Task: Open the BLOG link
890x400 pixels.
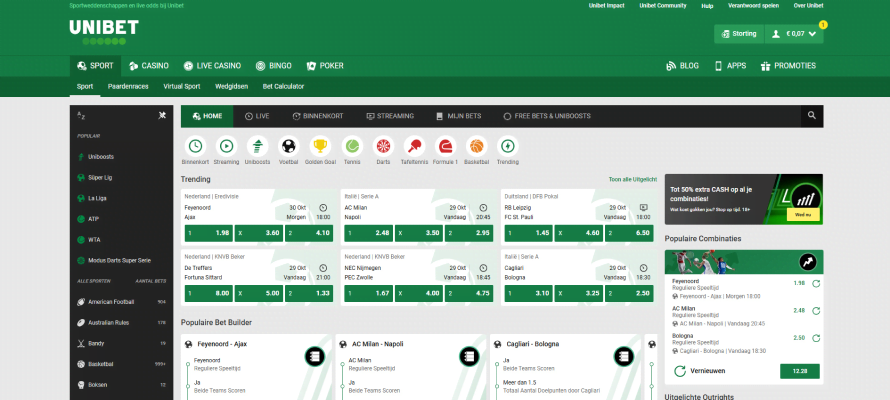Action: (682, 66)
